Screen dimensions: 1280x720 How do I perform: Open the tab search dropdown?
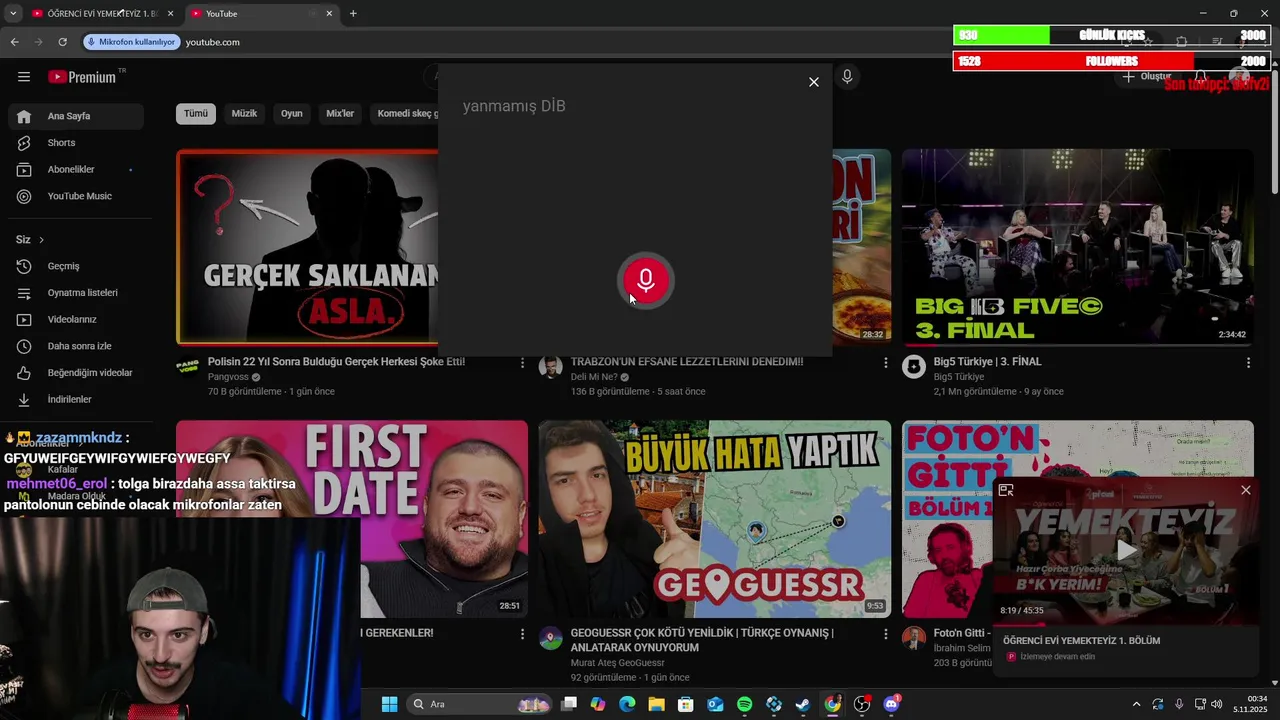tap(12, 14)
